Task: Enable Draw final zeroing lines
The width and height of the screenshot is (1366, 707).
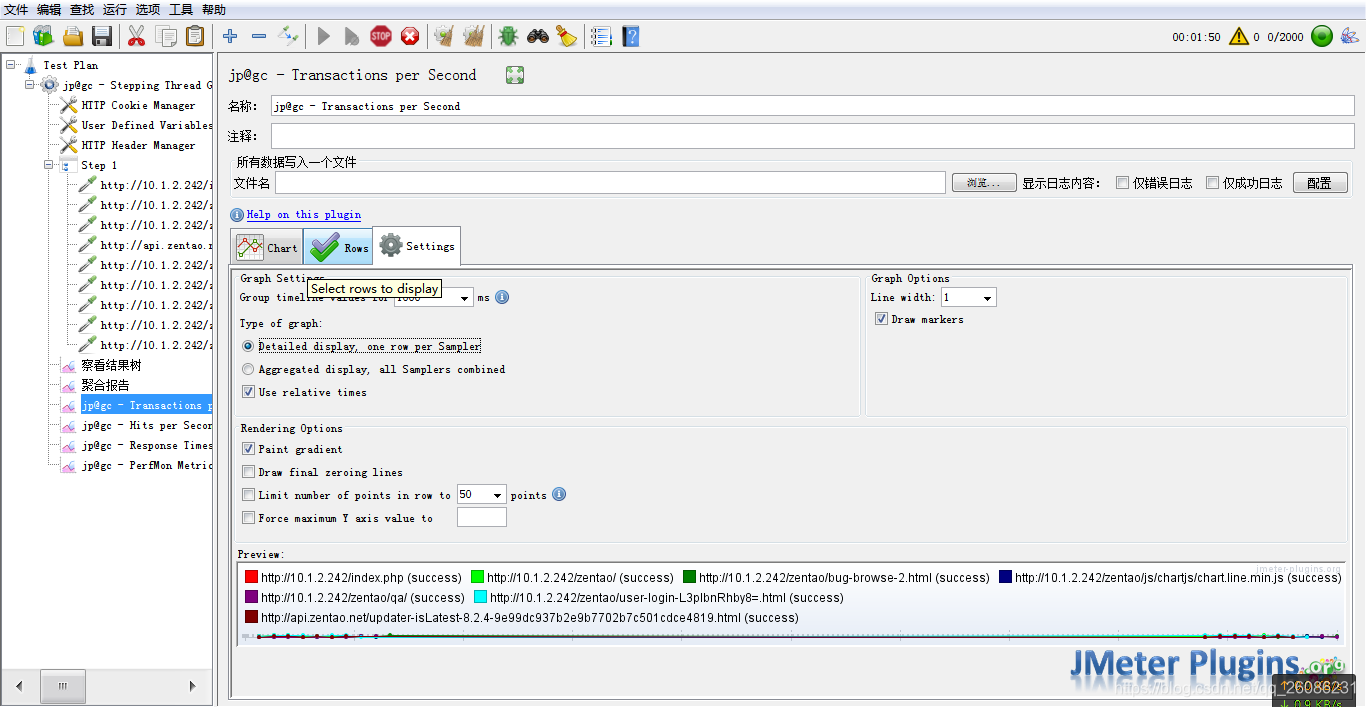Action: [249, 472]
